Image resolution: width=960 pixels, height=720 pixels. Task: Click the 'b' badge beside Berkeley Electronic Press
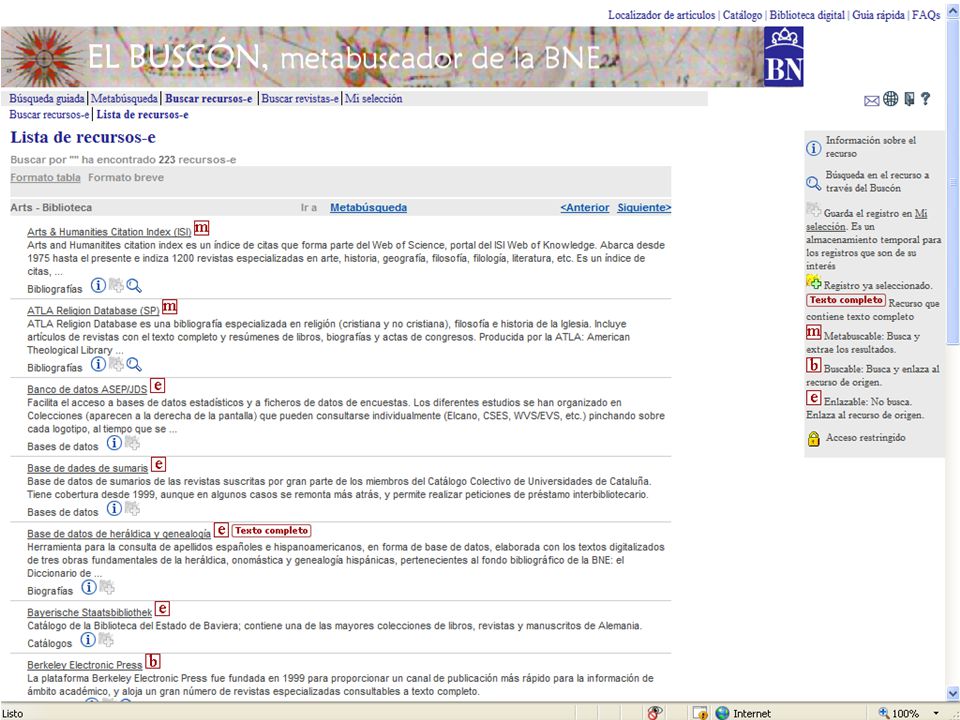tap(153, 661)
